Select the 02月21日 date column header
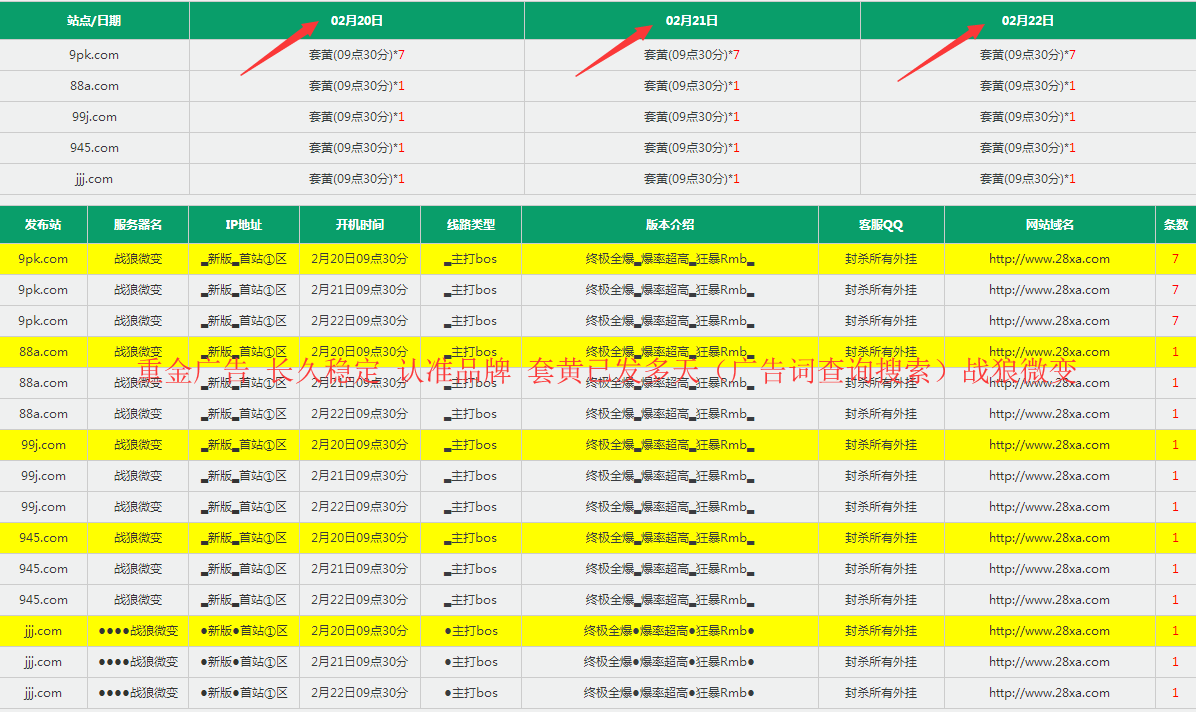 point(692,20)
